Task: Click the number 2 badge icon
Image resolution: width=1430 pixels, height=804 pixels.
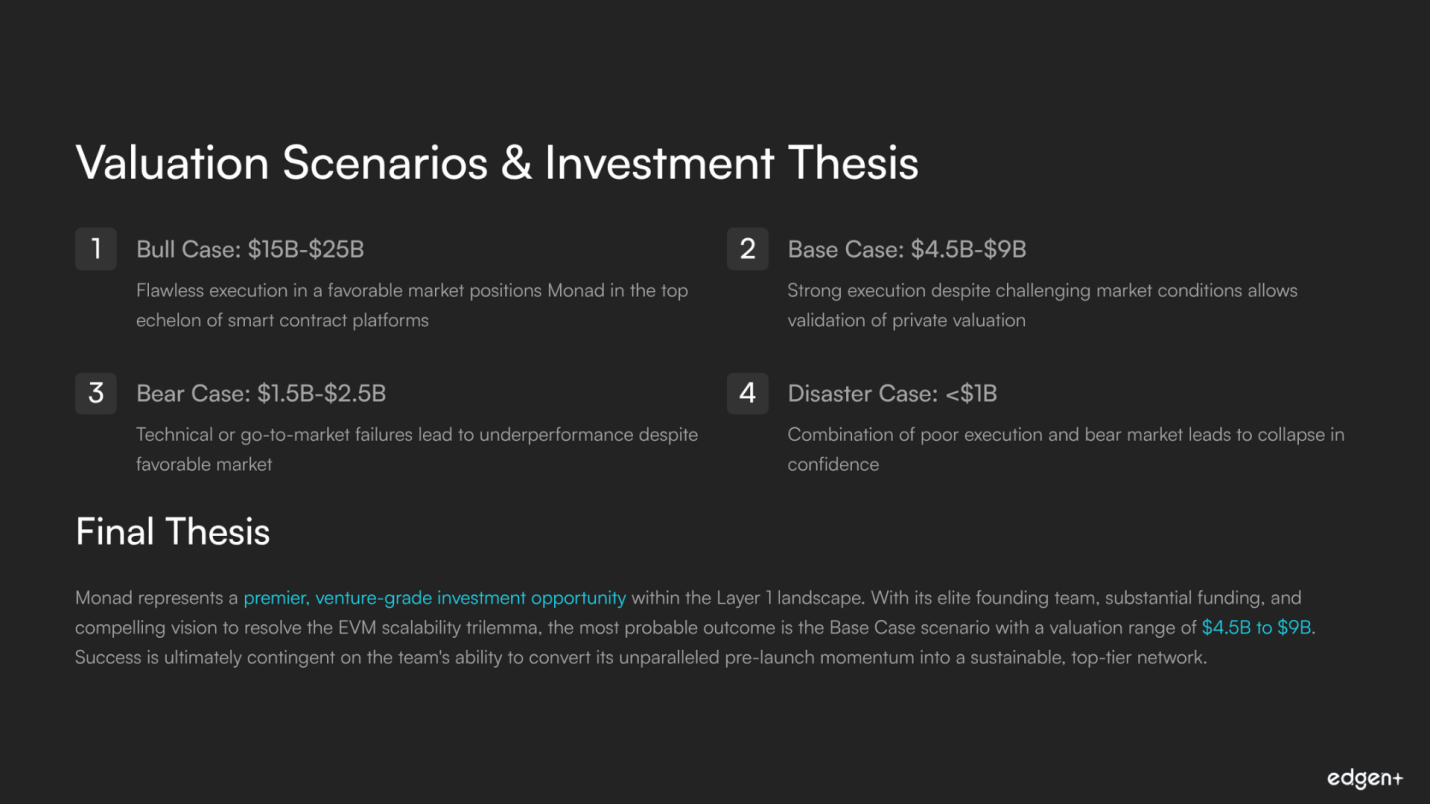Action: tap(747, 249)
